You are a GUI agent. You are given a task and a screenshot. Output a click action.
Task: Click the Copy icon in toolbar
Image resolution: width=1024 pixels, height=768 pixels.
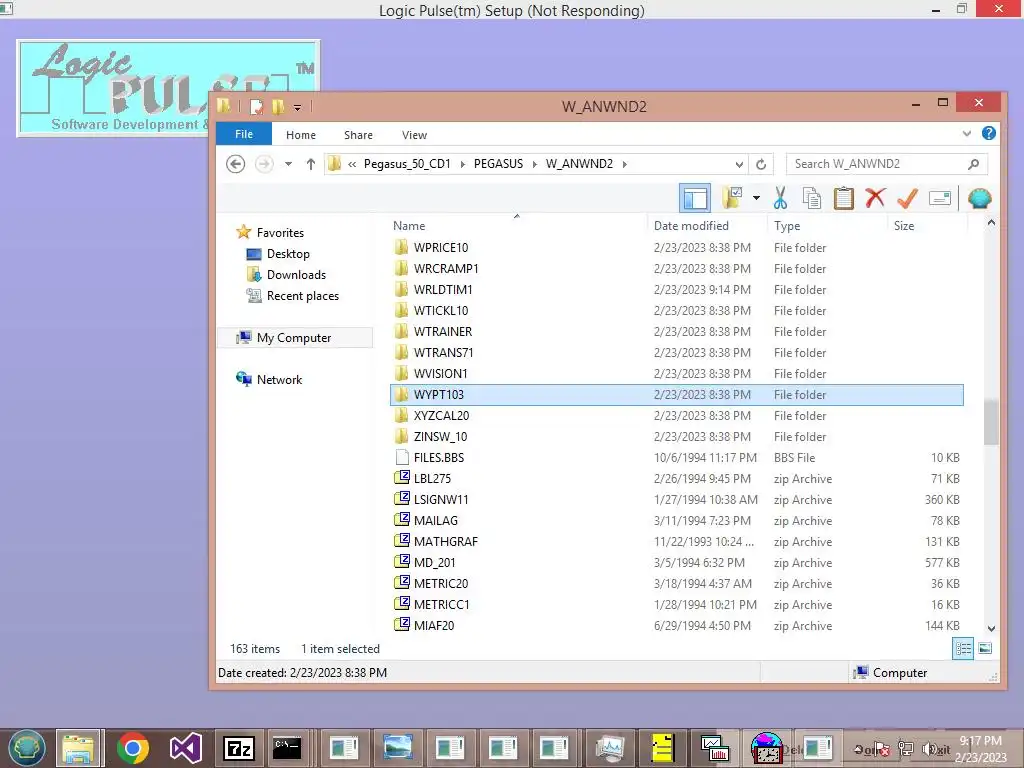812,198
